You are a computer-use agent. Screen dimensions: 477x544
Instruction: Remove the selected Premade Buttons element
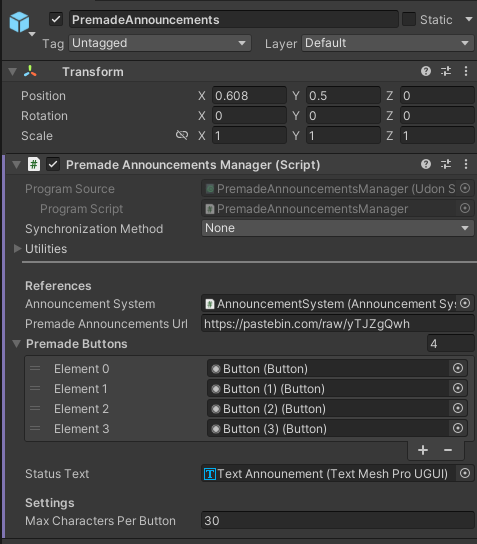coord(448,450)
